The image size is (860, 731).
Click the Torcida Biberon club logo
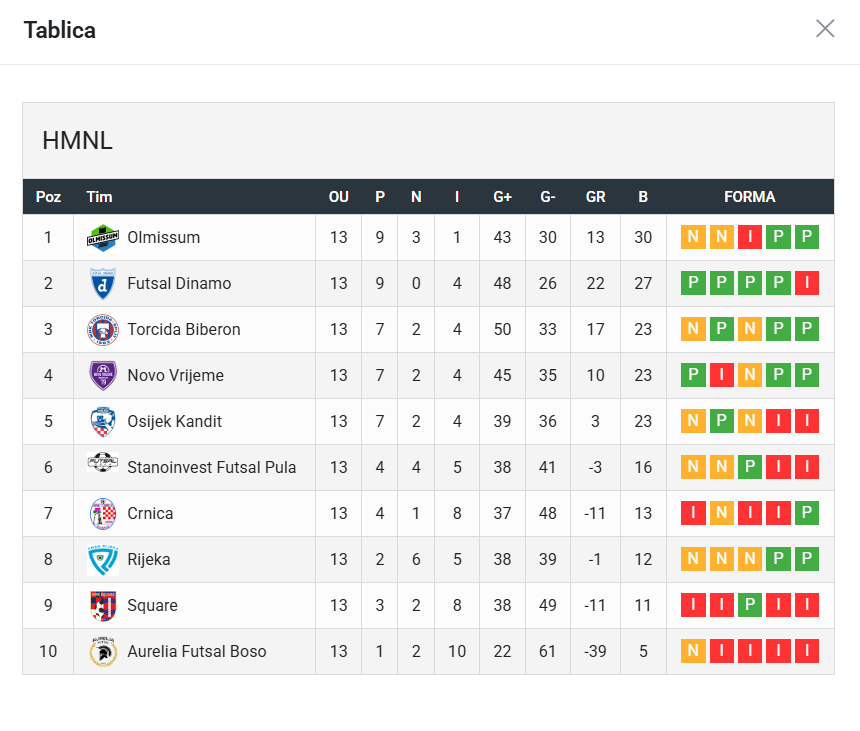coord(103,330)
